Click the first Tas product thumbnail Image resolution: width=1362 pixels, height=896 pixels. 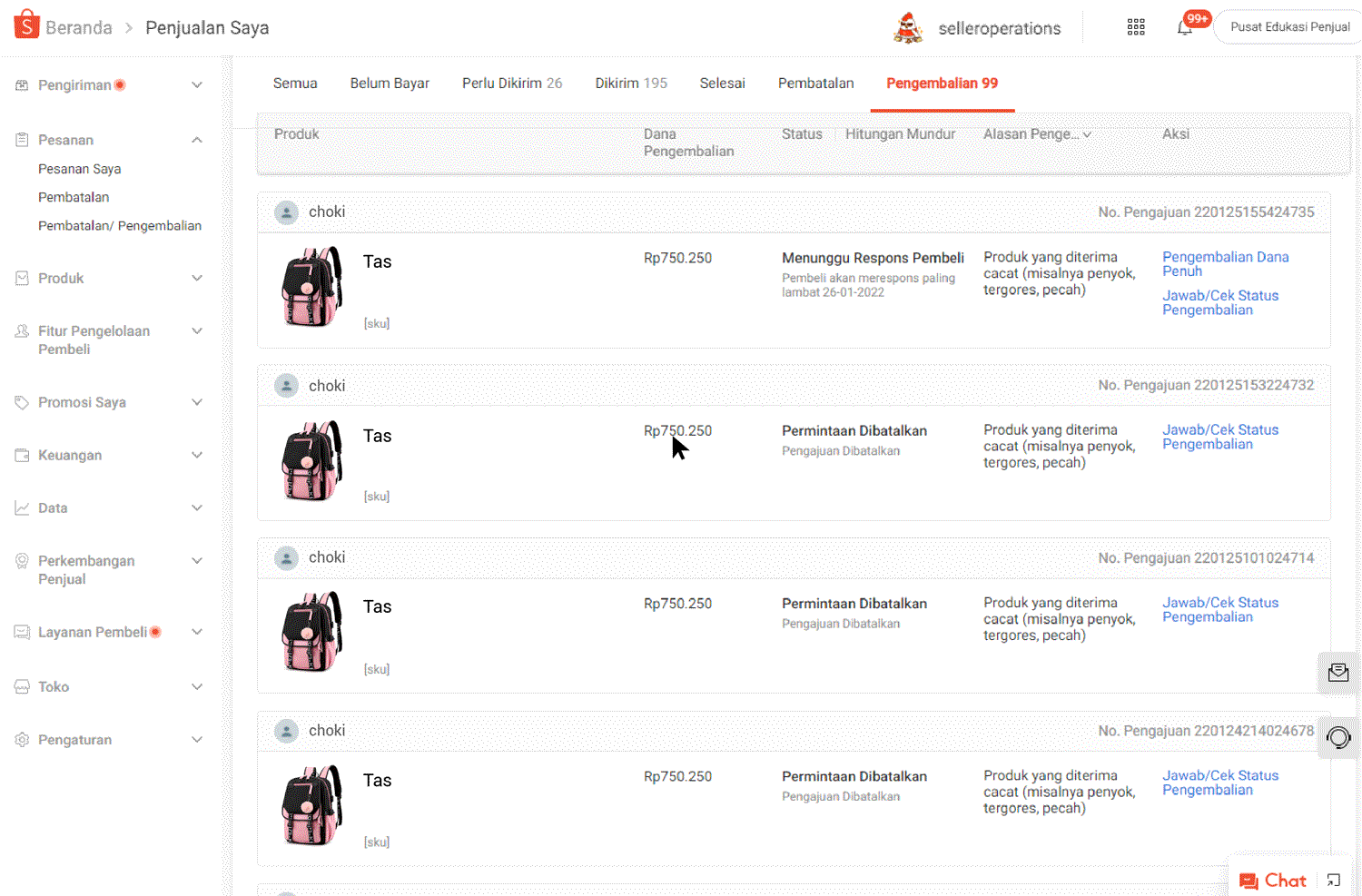pos(312,287)
